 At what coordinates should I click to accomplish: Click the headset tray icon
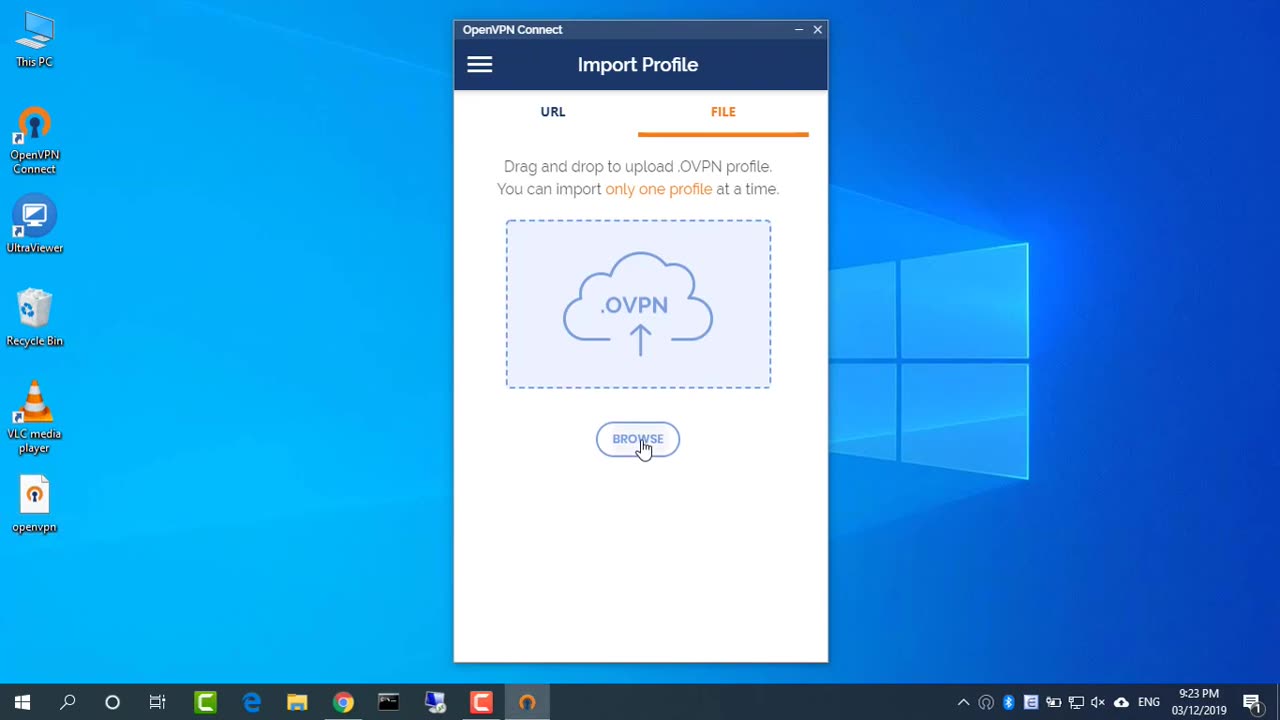(986, 702)
